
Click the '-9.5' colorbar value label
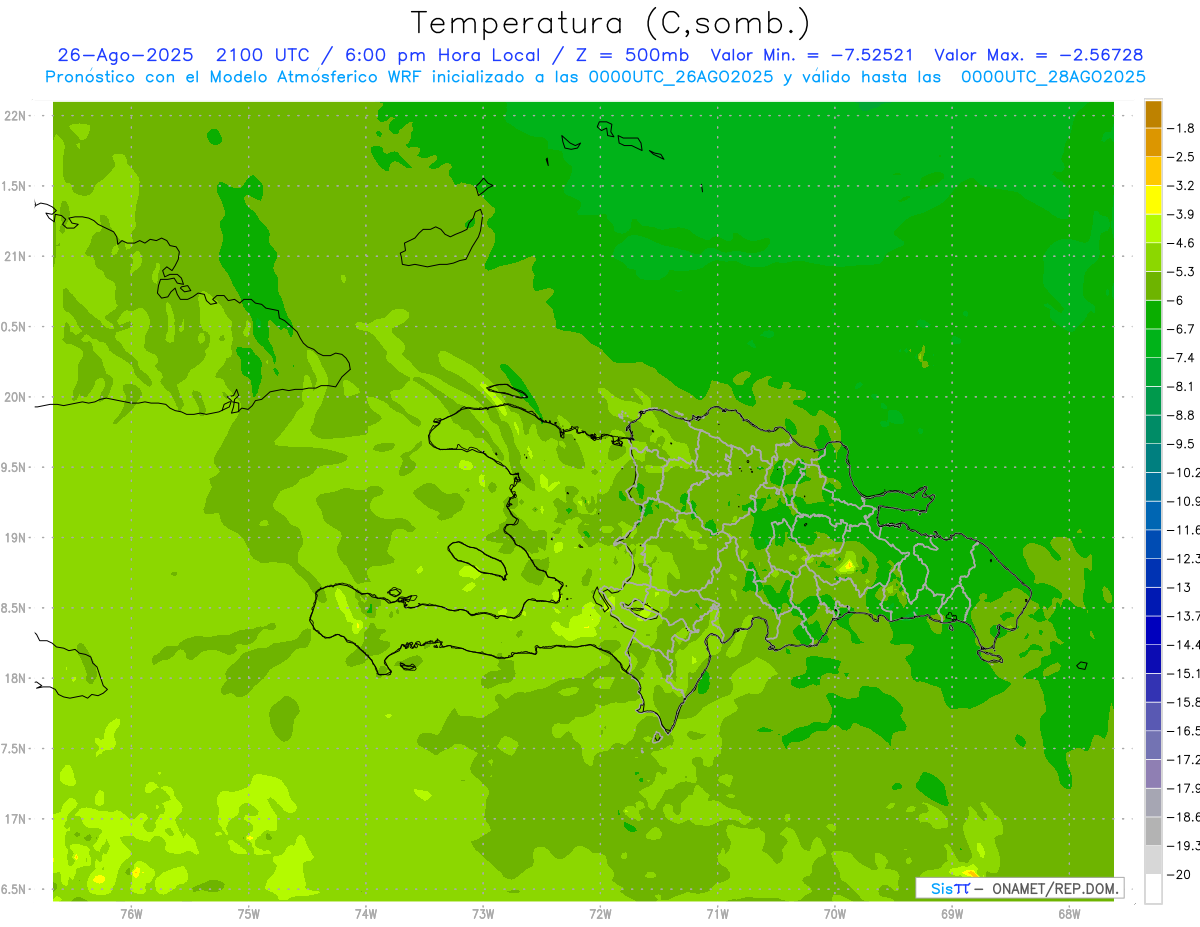1182,444
